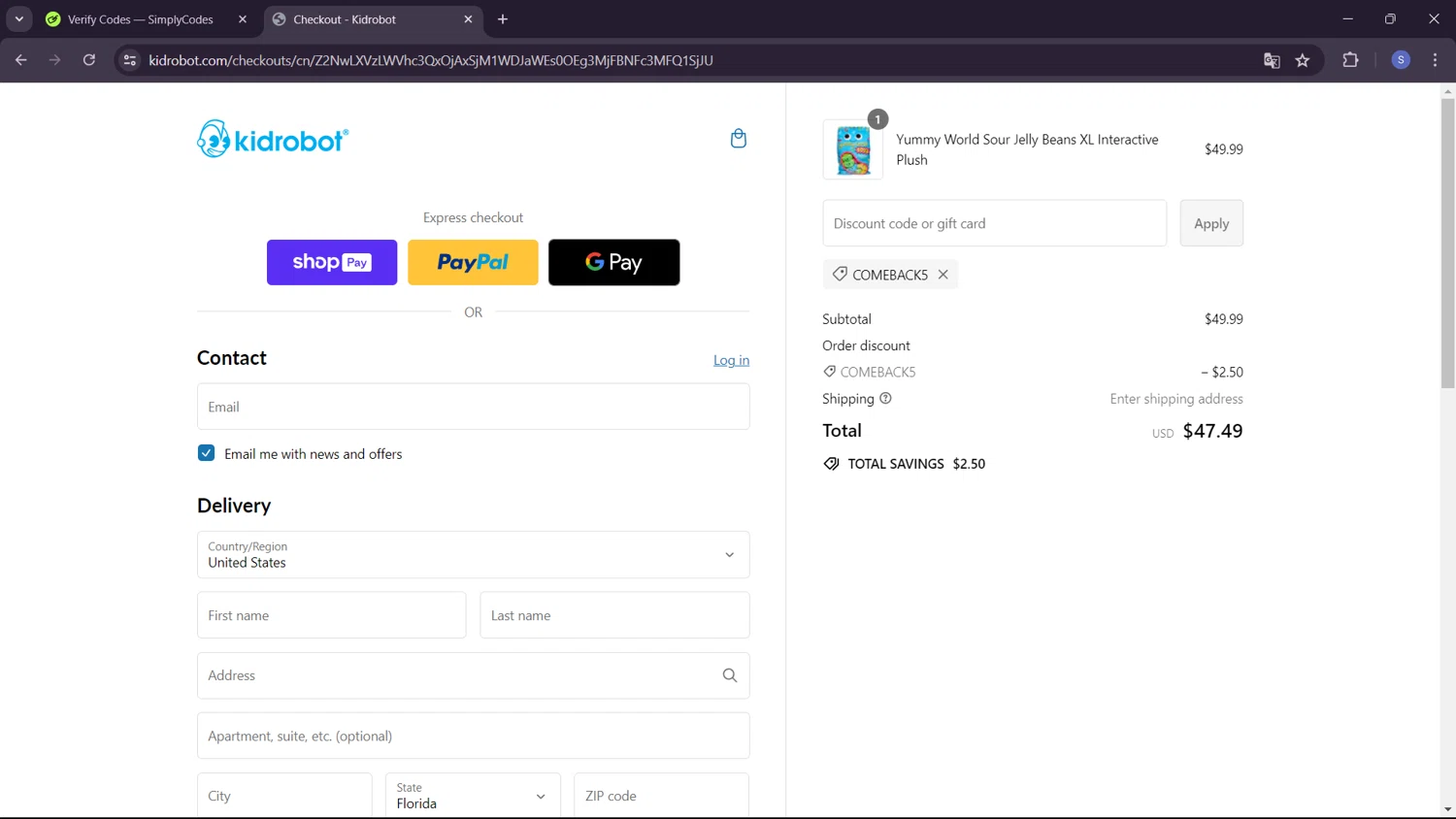View site information icon in address bar
This screenshot has width=1456, height=819.
(130, 60)
